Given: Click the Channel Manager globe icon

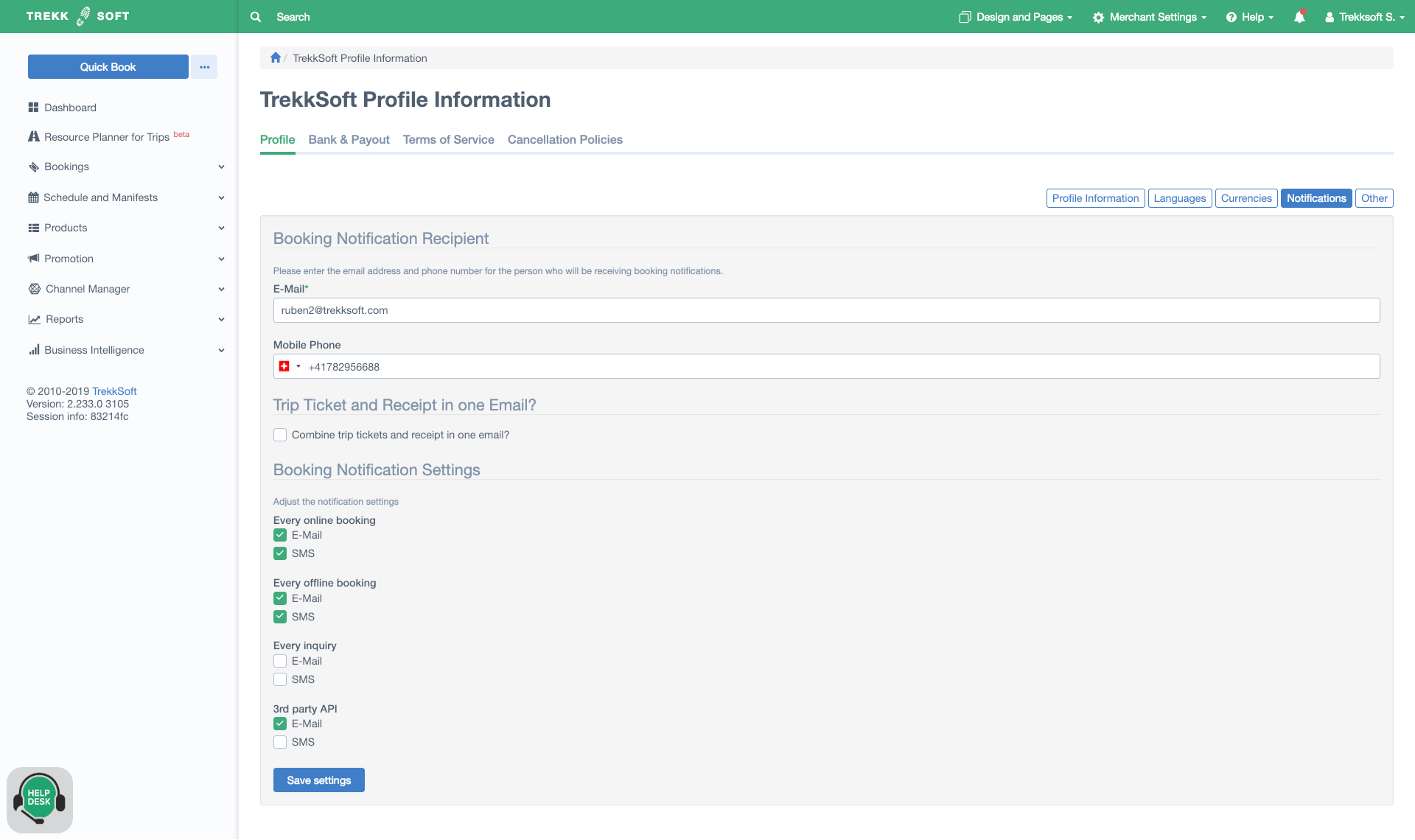Looking at the screenshot, I should coord(35,289).
